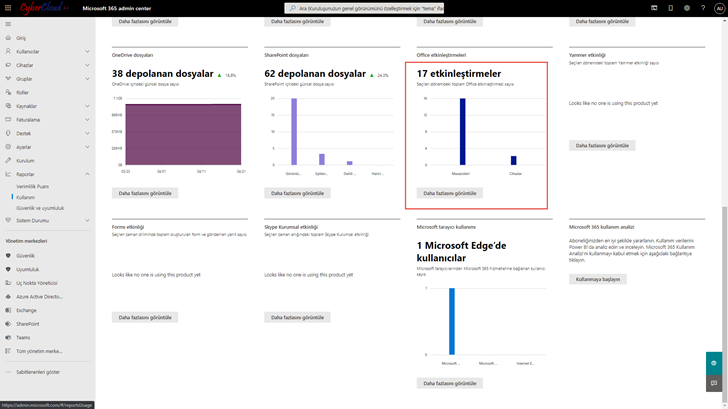Open the feedback chat button
Image resolution: width=728 pixels, height=409 pixels.
pos(714,383)
